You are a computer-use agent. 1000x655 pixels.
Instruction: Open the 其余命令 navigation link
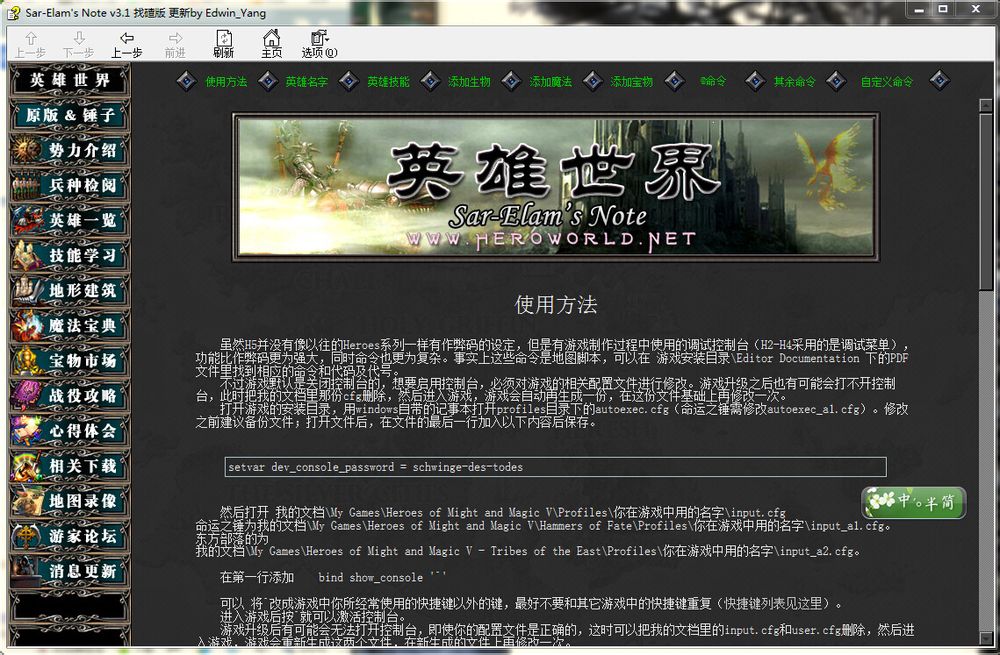click(x=794, y=82)
